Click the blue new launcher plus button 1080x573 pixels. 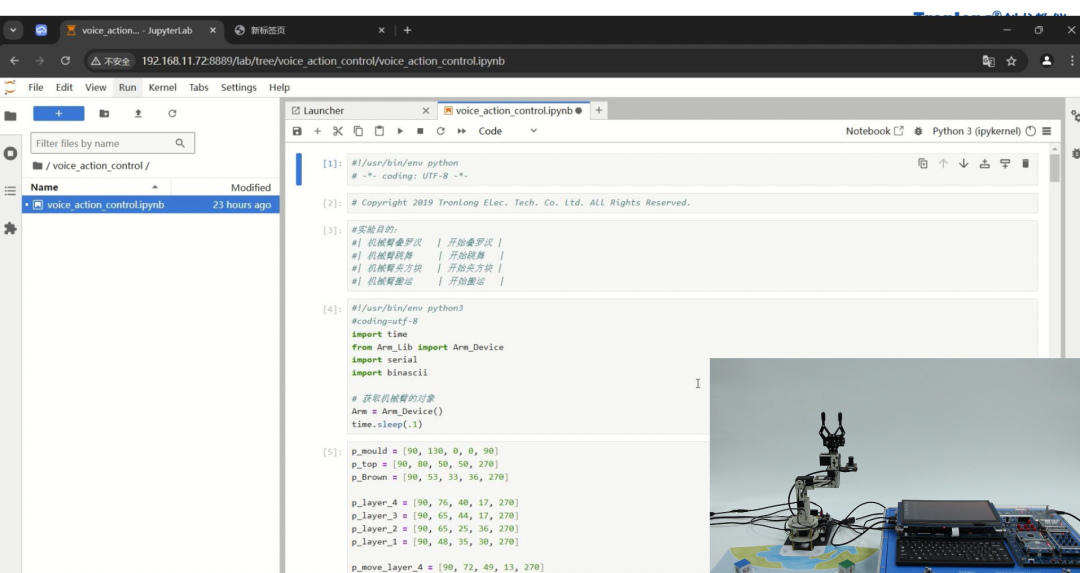point(58,114)
